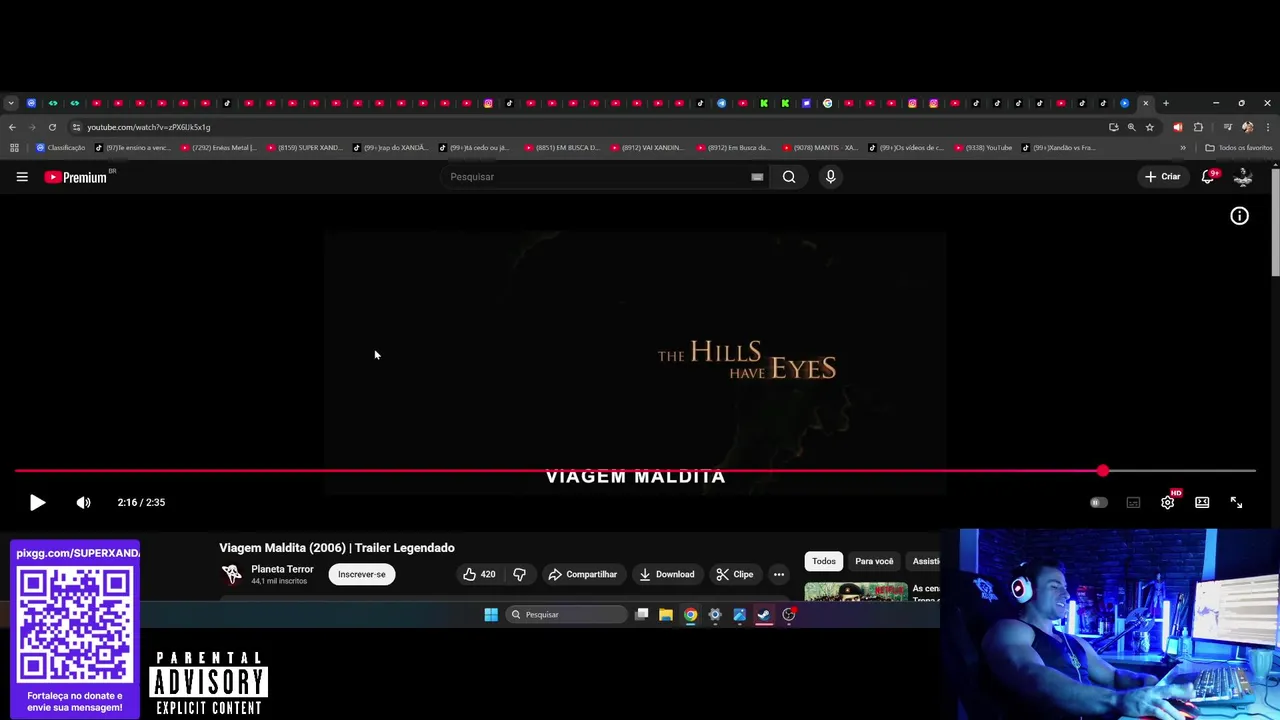Viewport: 1280px width, 720px height.
Task: Switch to the Telegram tab
Action: [x=721, y=103]
